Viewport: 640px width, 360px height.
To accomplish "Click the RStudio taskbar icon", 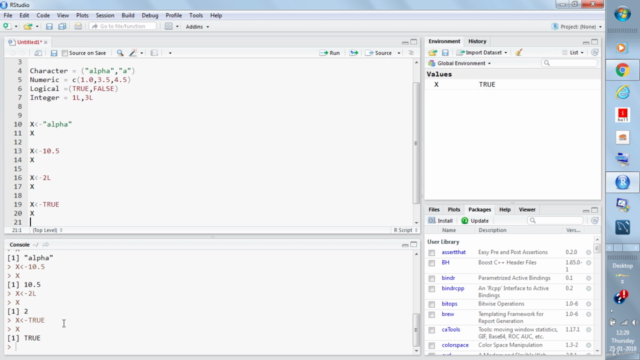I will click(622, 182).
